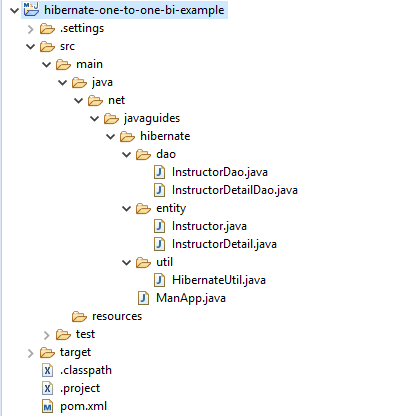This screenshot has width=407, height=416.
Task: Select the javaguides folder label
Action: point(152,118)
